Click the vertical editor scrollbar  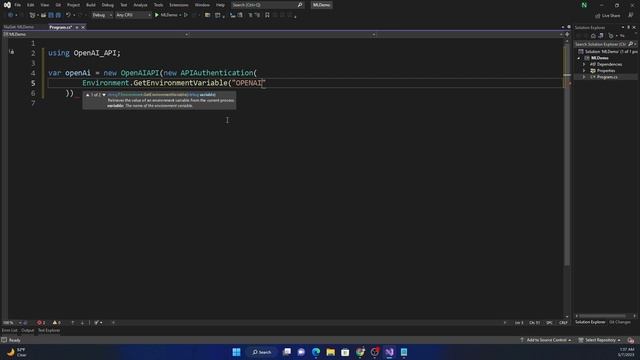[567, 155]
